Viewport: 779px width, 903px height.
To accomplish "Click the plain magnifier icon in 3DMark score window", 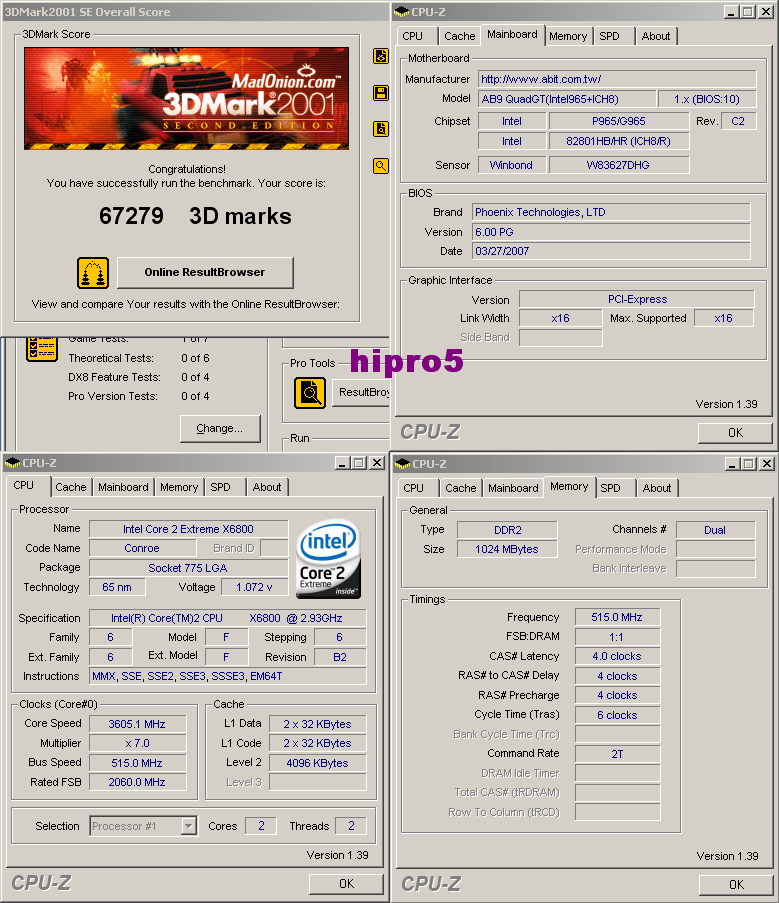I will tap(381, 166).
